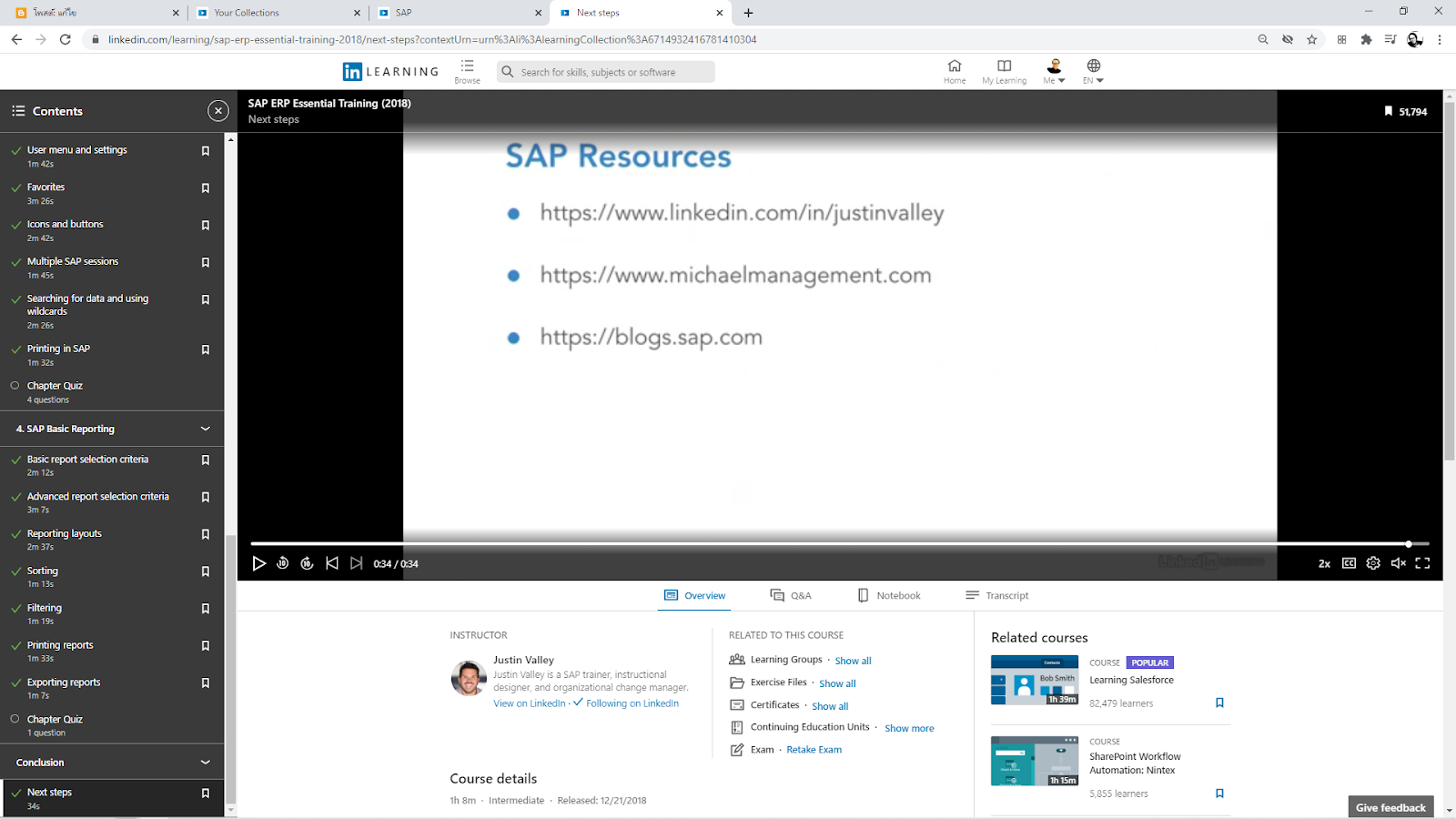Open Justin Valley instructor photo

pos(469,678)
